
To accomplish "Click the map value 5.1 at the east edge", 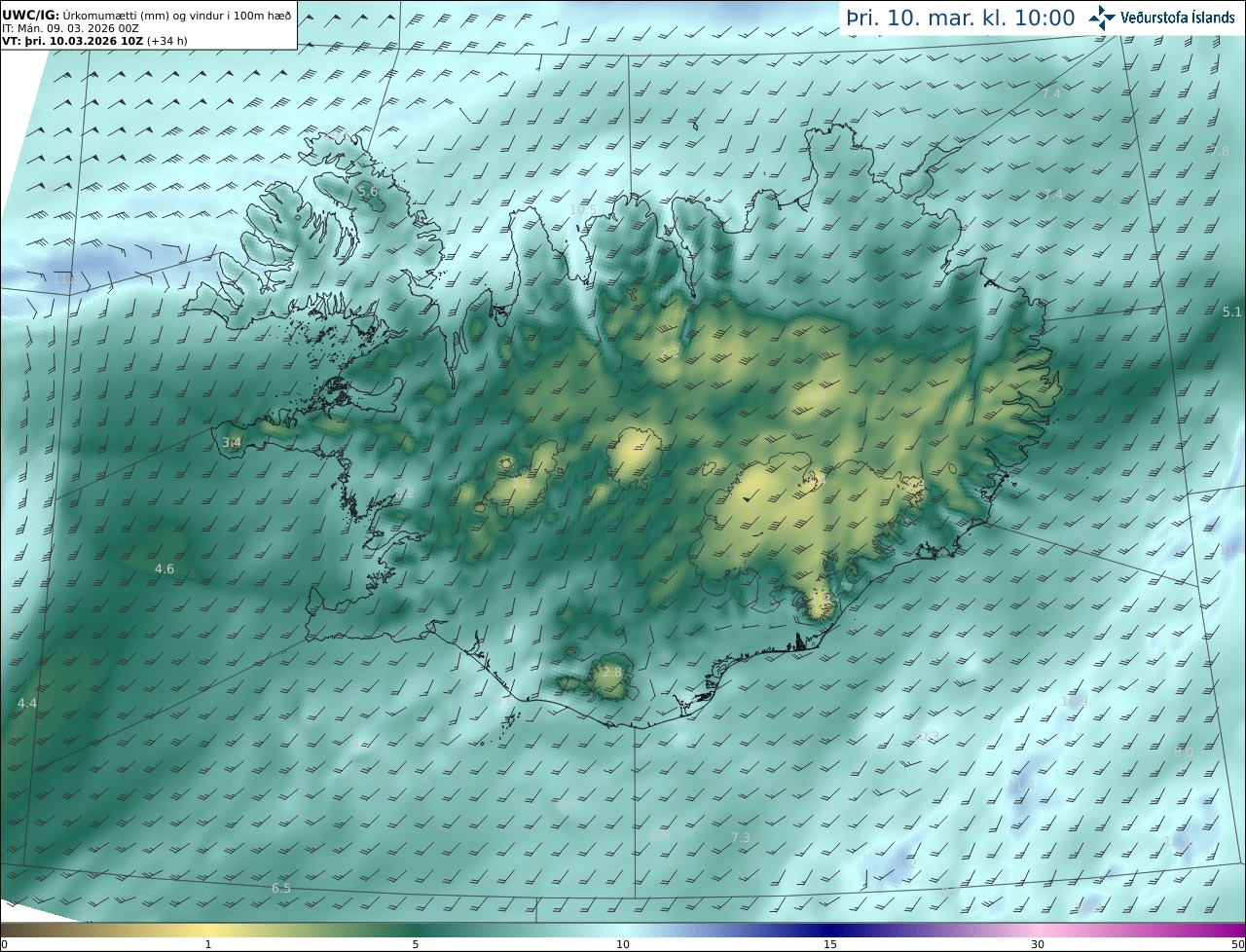I will pyautogui.click(x=1232, y=311).
